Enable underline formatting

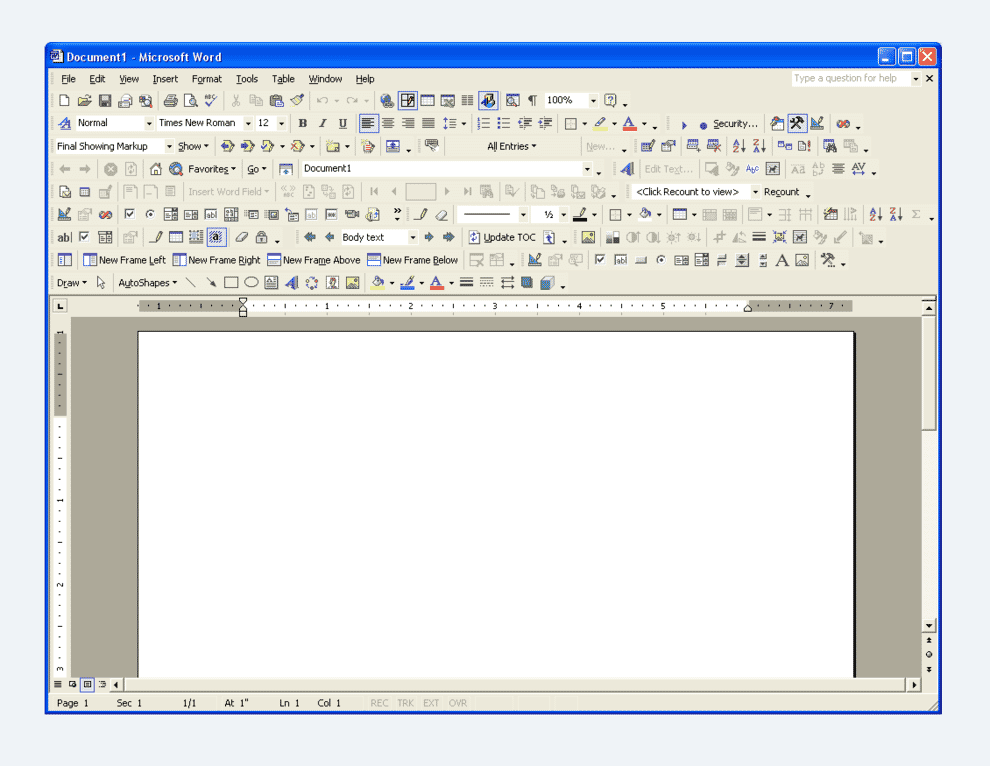pyautogui.click(x=342, y=122)
